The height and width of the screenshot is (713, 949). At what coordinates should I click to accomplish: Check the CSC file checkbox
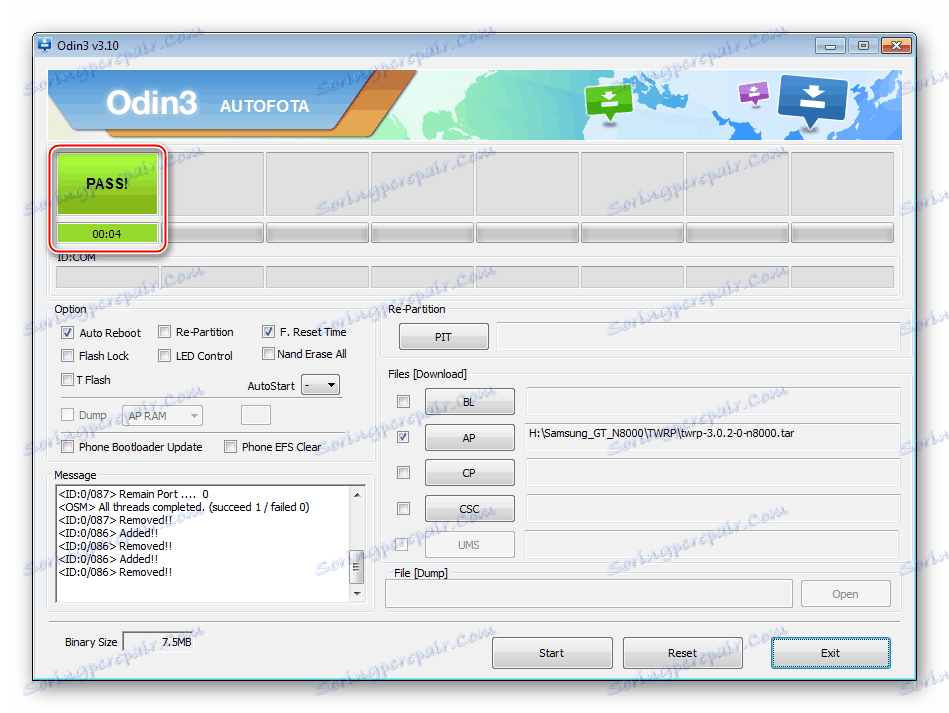(x=403, y=508)
